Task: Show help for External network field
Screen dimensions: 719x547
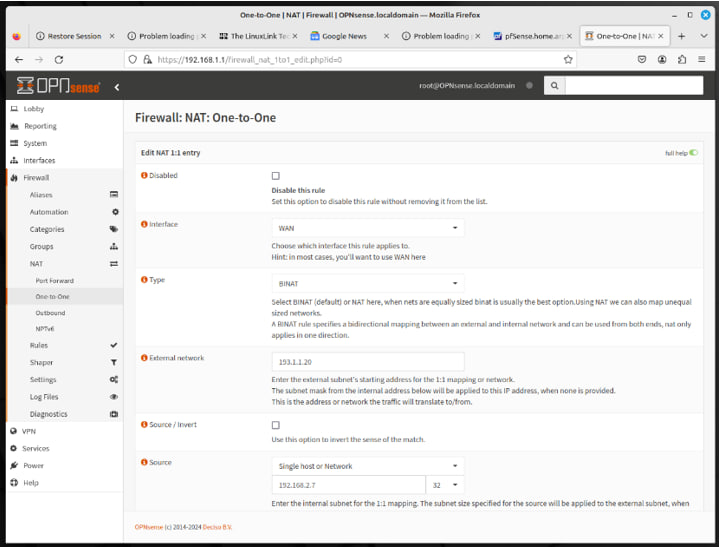Action: pyautogui.click(x=144, y=357)
